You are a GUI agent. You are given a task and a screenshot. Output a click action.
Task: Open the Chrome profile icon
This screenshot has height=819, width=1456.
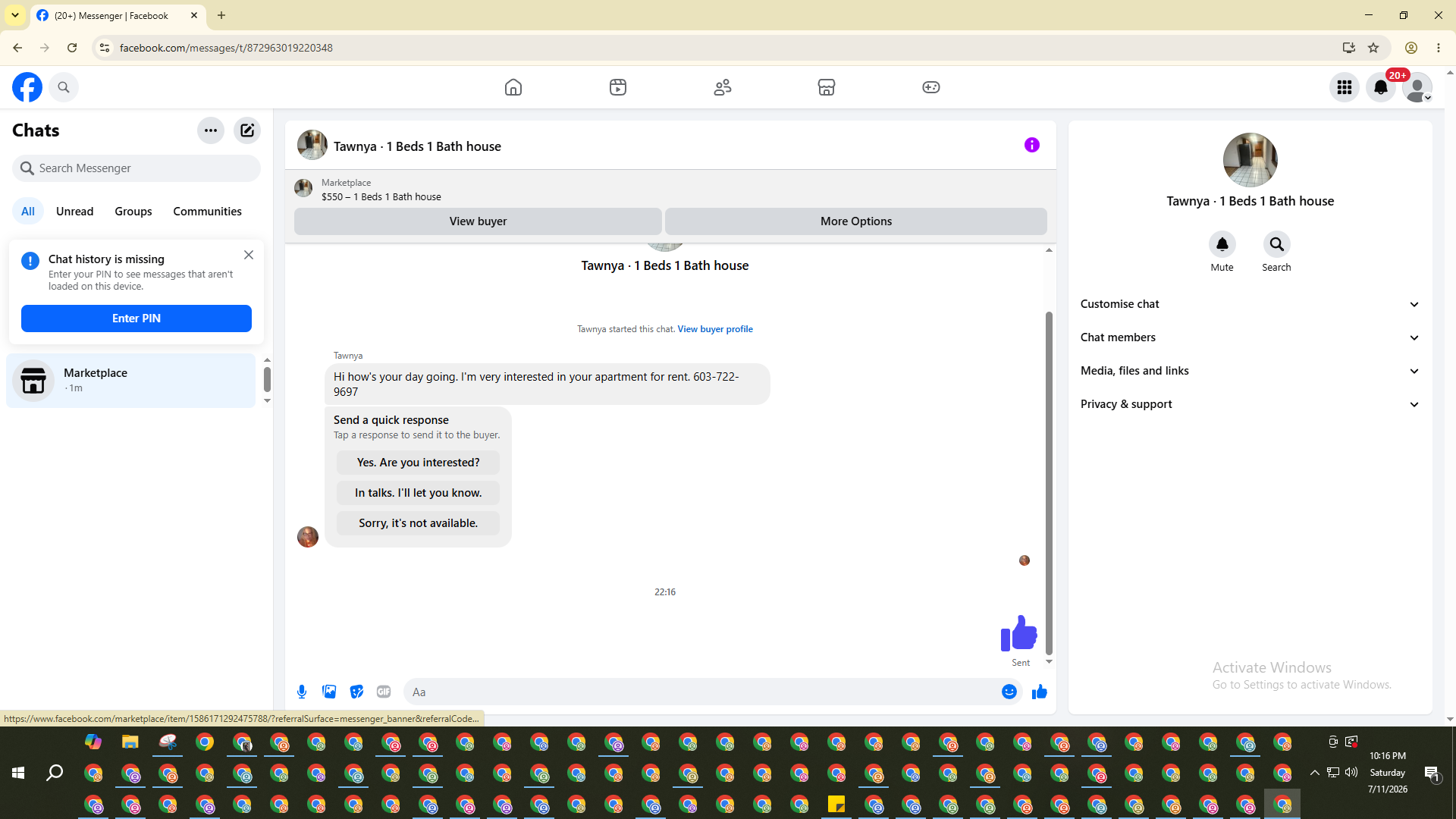tap(1411, 48)
